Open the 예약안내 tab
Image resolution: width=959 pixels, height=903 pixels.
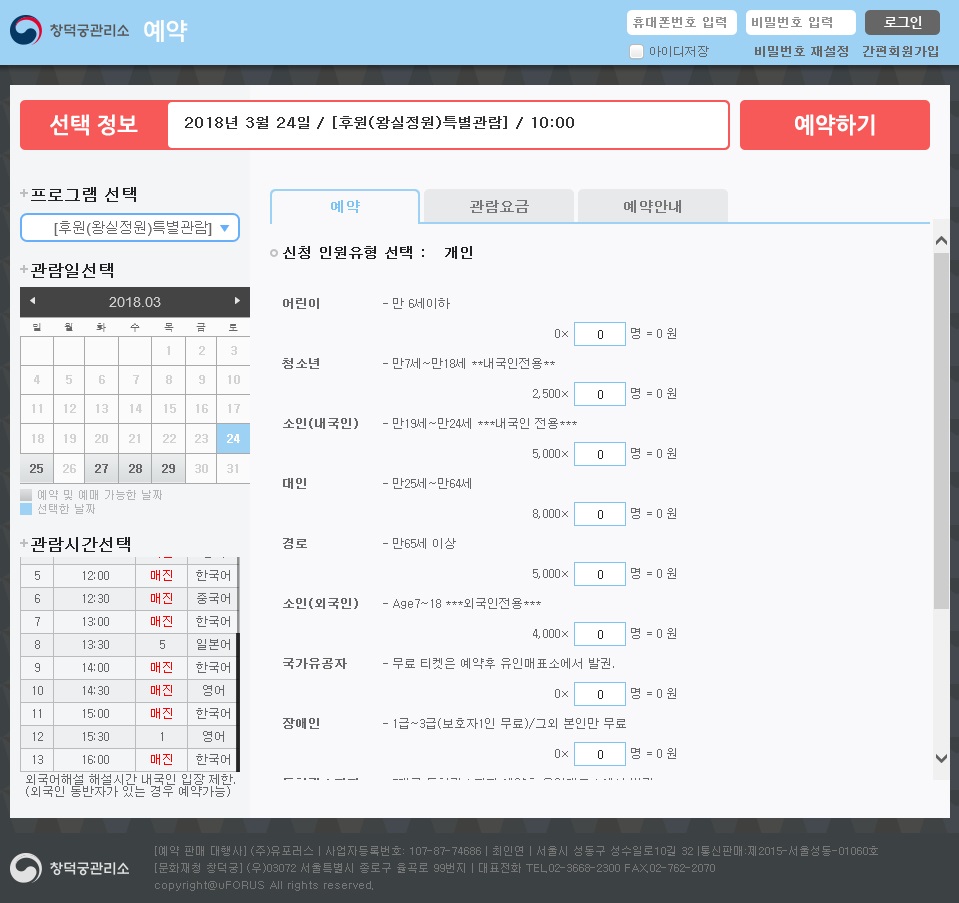point(653,207)
